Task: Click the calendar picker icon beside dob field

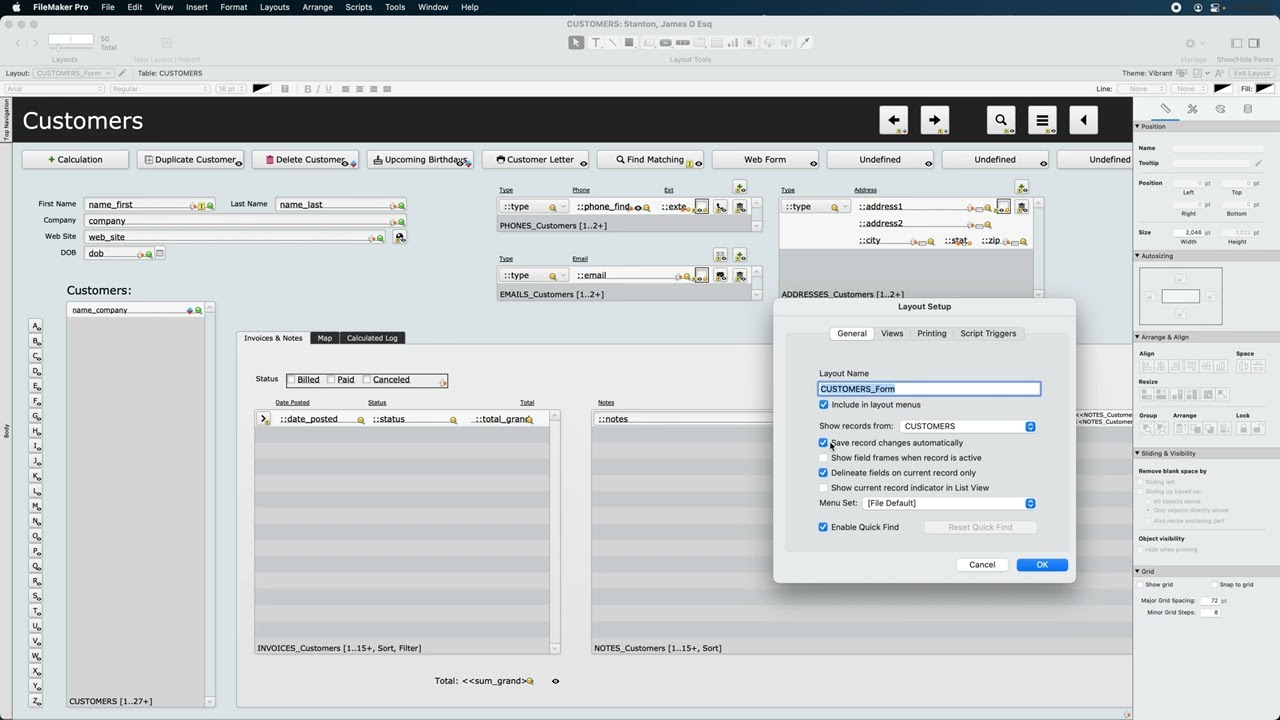Action: (x=159, y=253)
